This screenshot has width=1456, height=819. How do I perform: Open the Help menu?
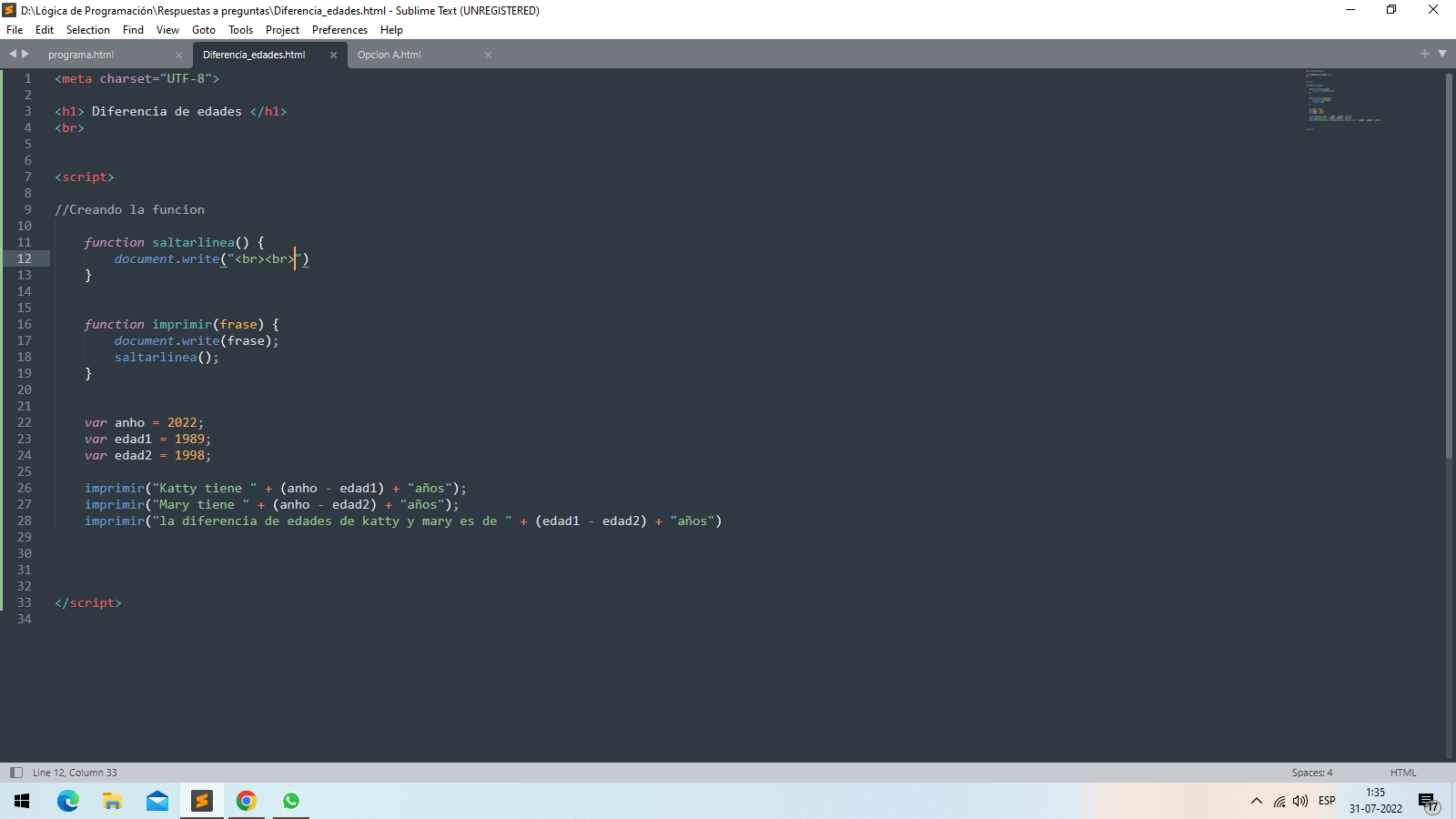click(391, 30)
